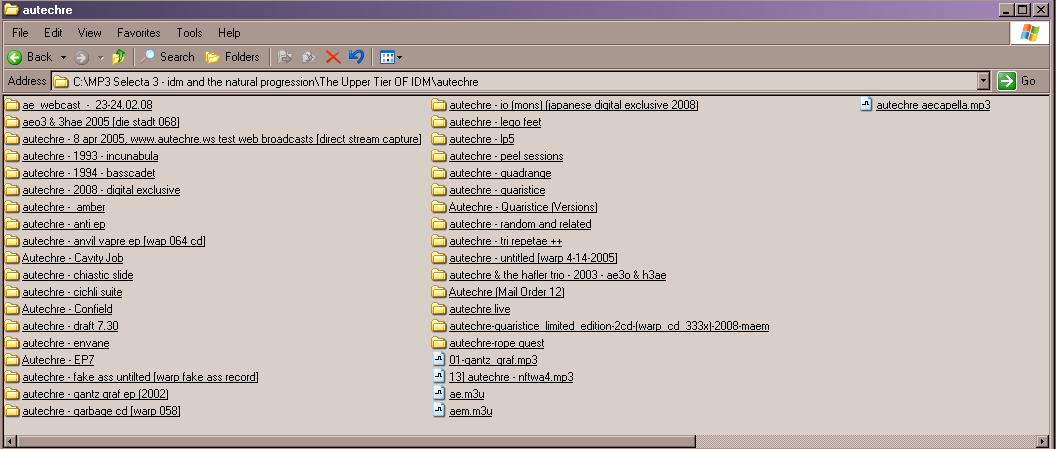The image size is (1056, 449).
Task: Click the red Delete icon
Action: point(332,57)
